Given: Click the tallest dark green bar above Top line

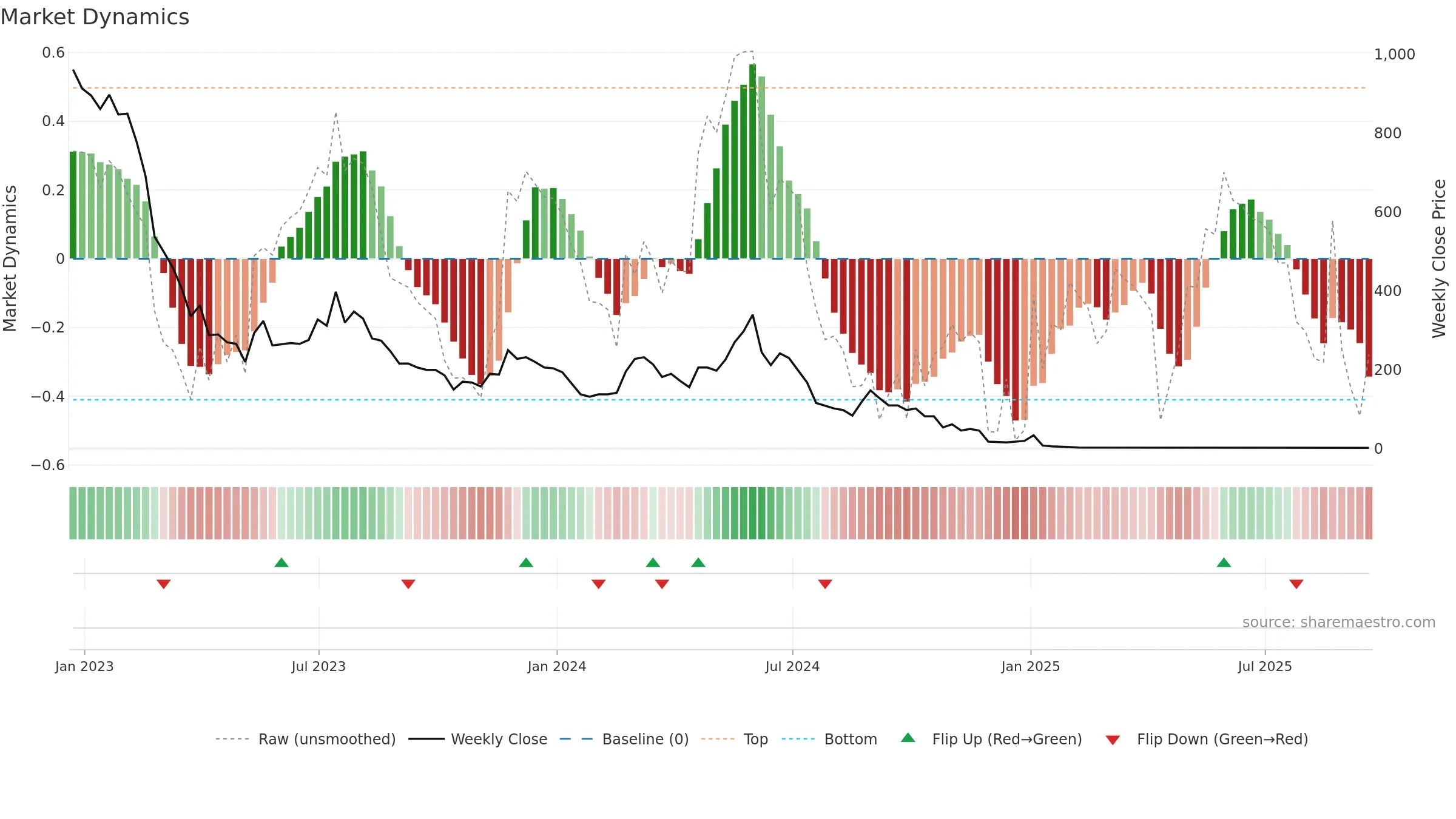Looking at the screenshot, I should [x=752, y=161].
